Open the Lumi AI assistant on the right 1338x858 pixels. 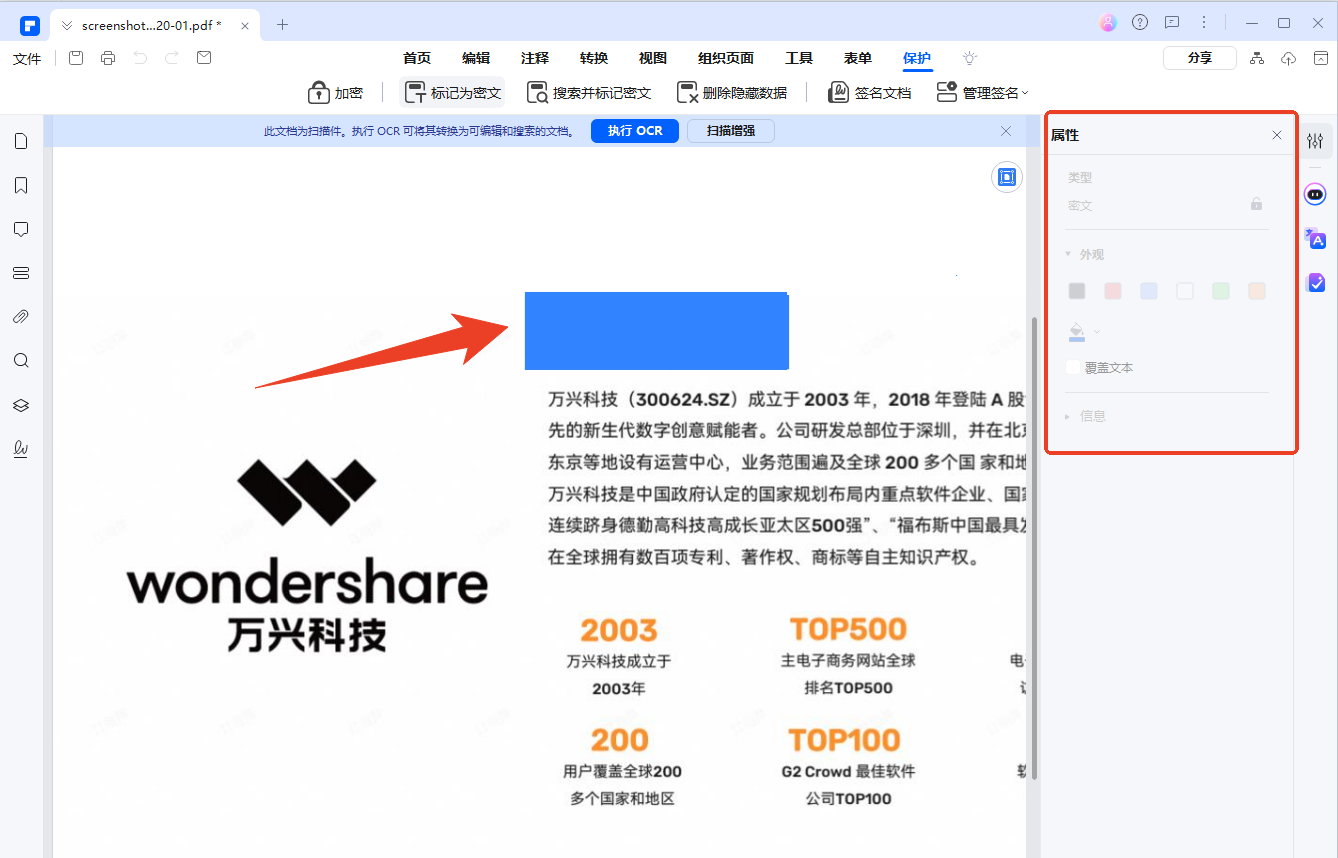(1314, 194)
